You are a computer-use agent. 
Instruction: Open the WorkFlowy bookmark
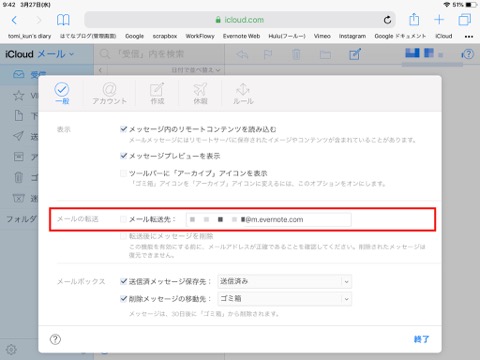pyautogui.click(x=200, y=36)
